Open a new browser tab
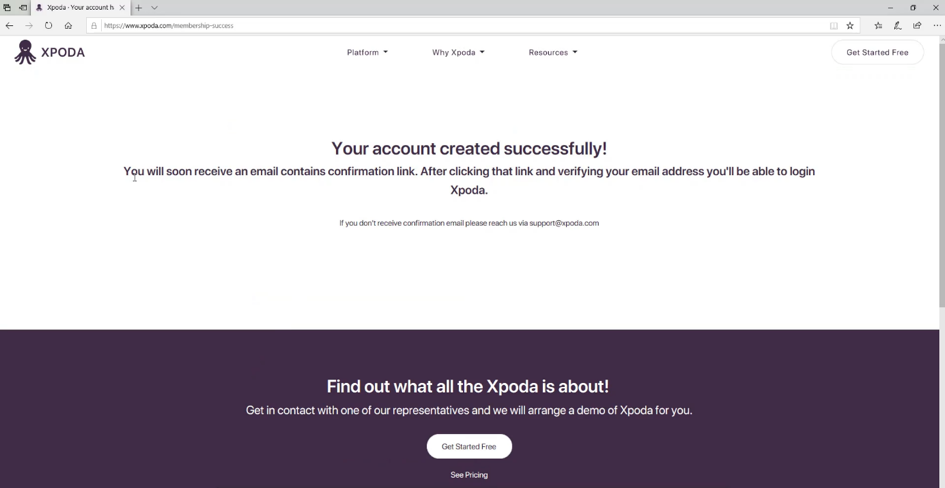Screen dimensions: 945x488 click(139, 8)
